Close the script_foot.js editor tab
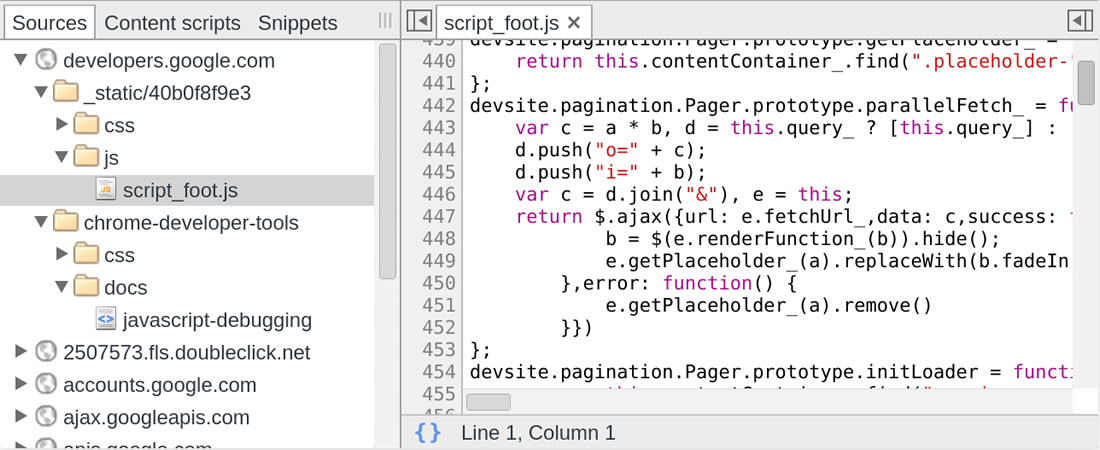The image size is (1100, 450). click(573, 22)
